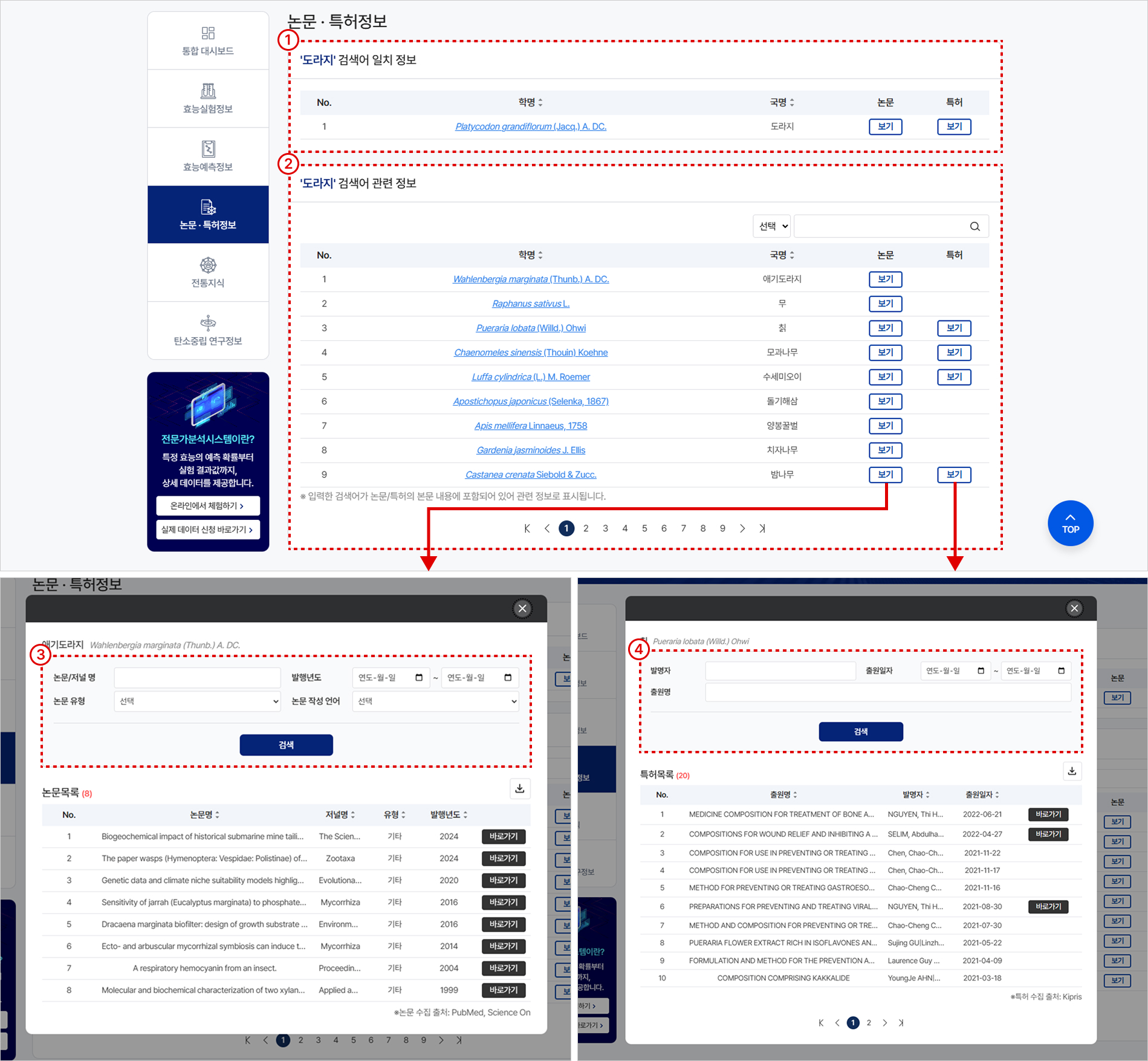The width and height of the screenshot is (1148, 1061).
Task: Open the Platycodon grandiflorum link
Action: (530, 126)
